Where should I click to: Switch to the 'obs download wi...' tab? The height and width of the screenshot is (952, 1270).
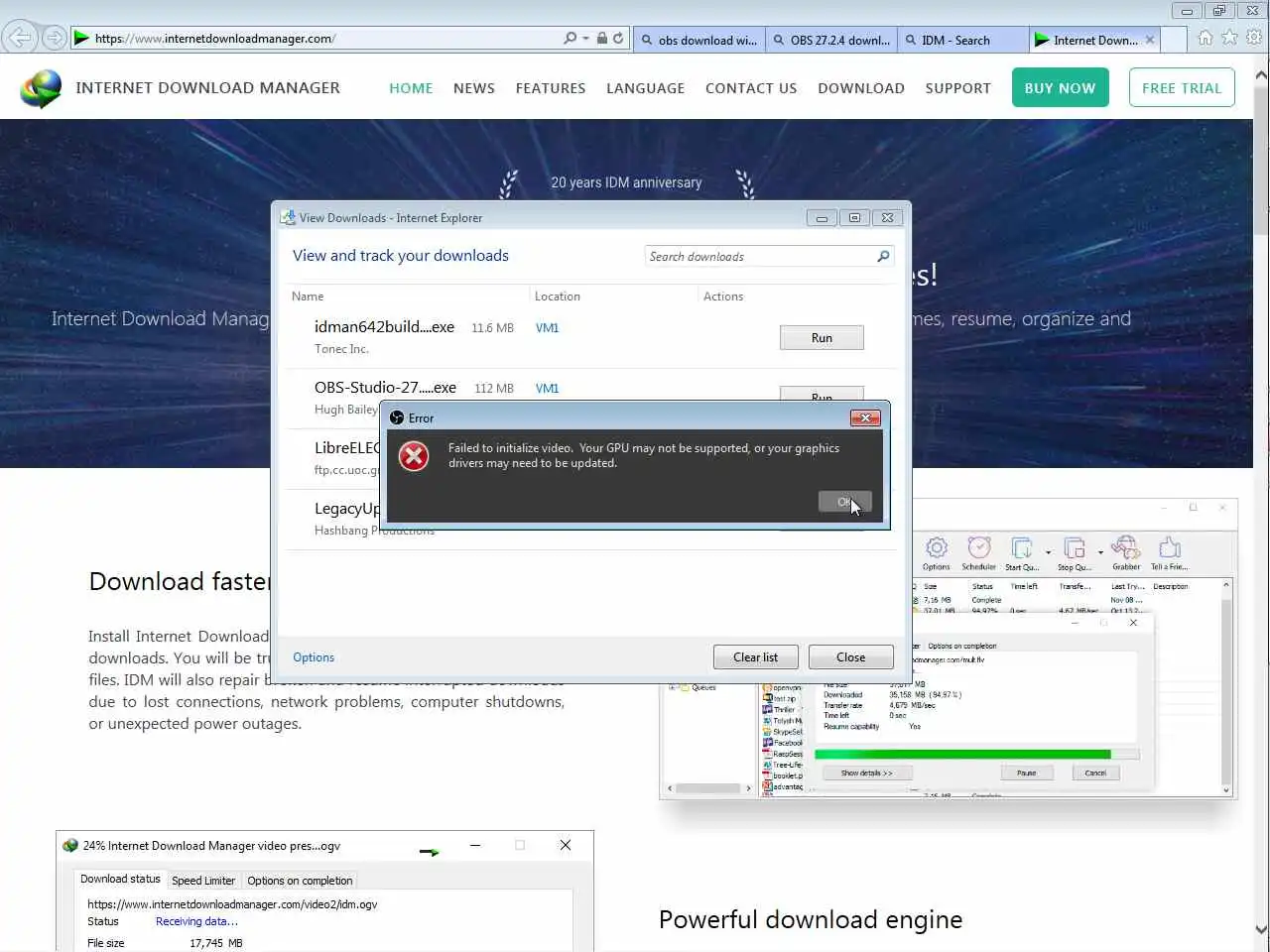tap(698, 40)
